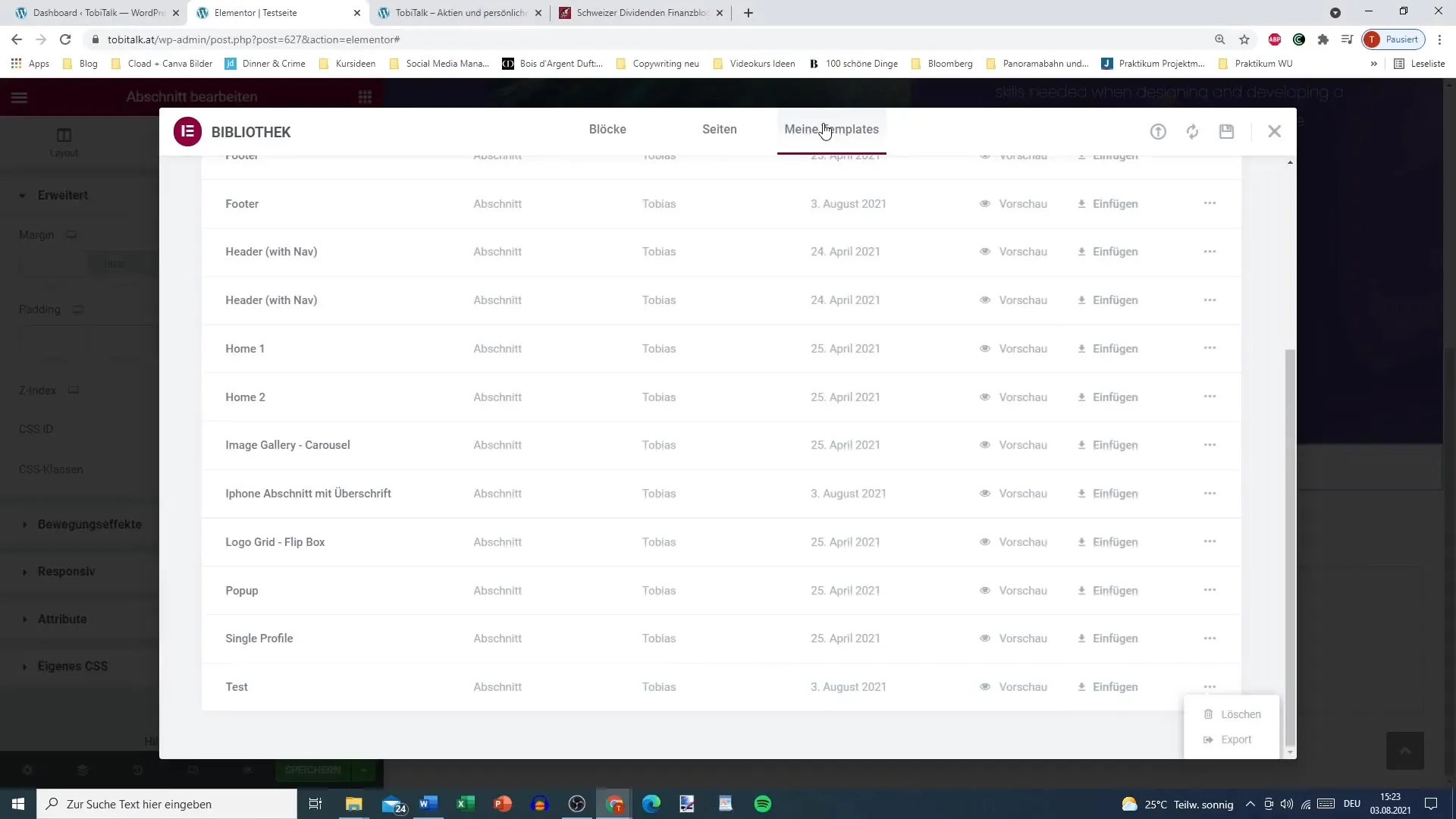The width and height of the screenshot is (1456, 819).
Task: Open the Bloomberg bookmark folder
Action: click(x=942, y=64)
